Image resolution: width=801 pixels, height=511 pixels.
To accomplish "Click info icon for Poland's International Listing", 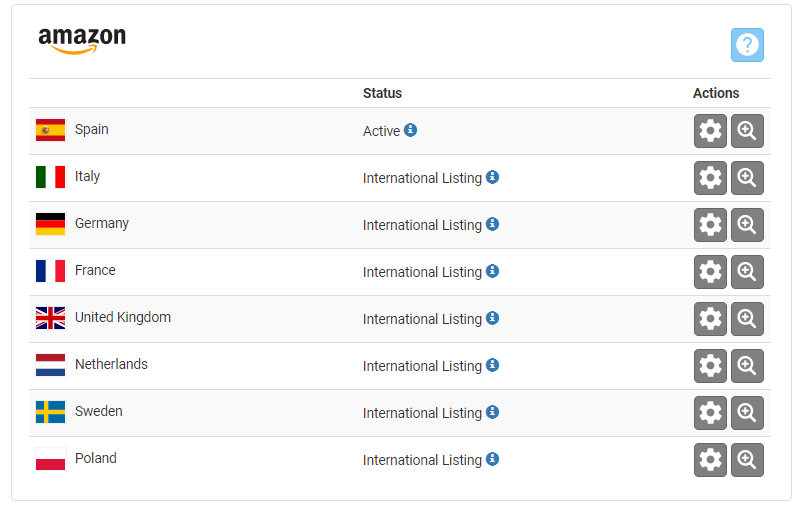I will 492,459.
